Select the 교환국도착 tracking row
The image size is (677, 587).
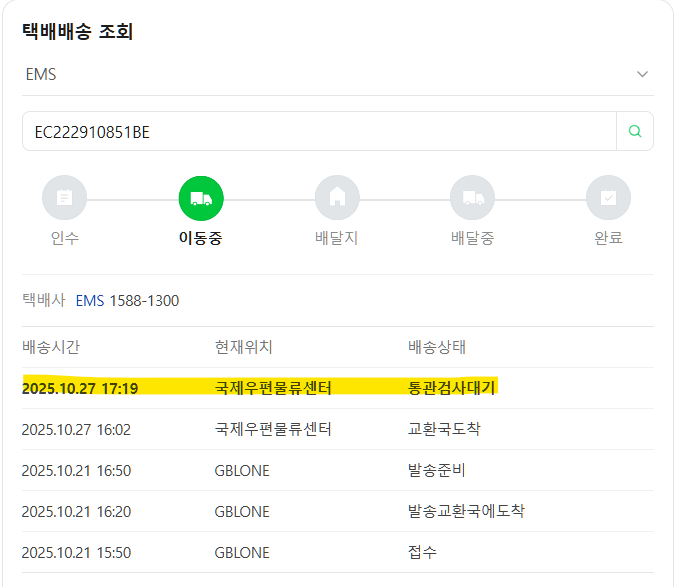click(x=337, y=429)
